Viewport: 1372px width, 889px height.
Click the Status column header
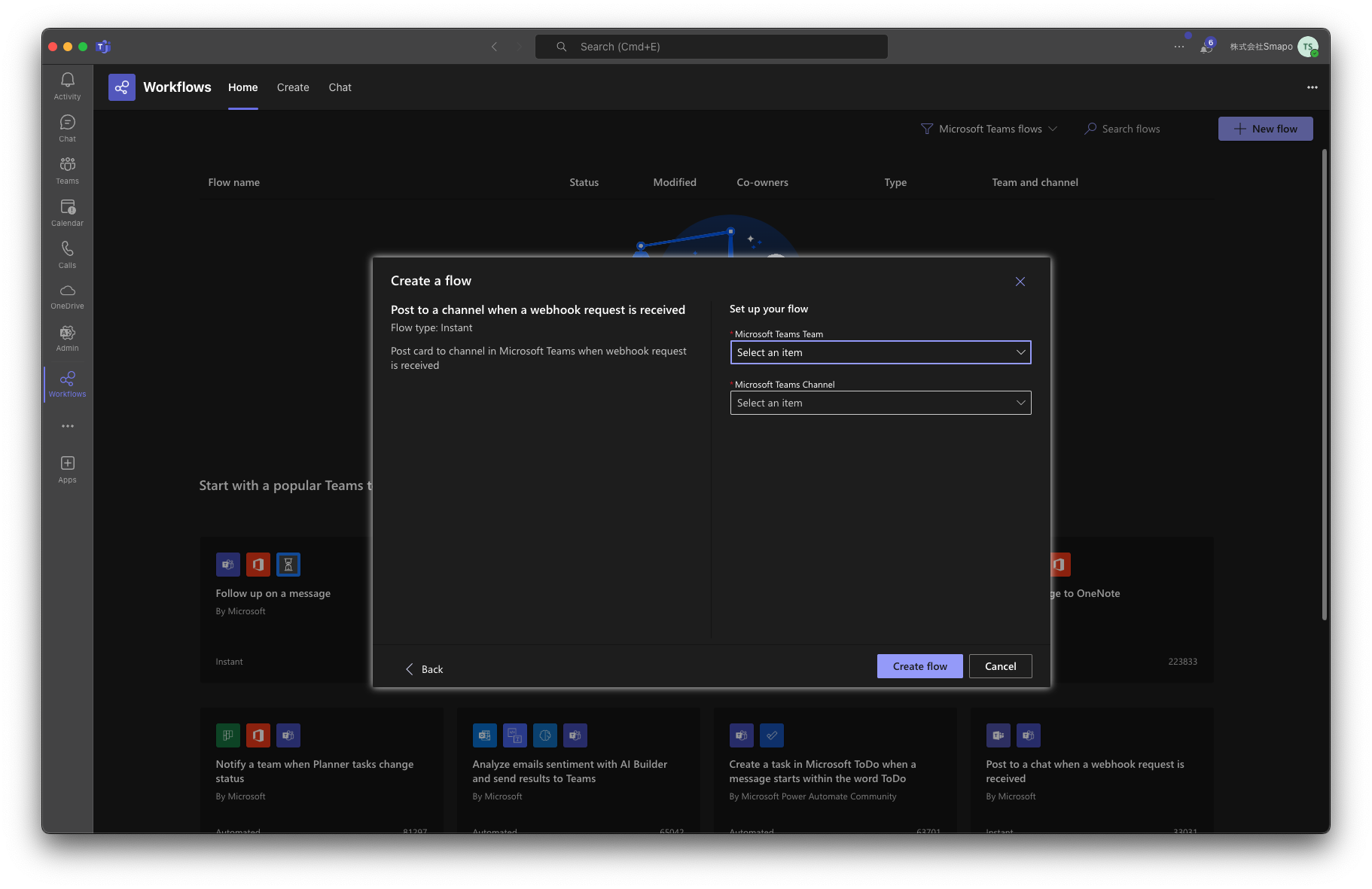(x=584, y=182)
